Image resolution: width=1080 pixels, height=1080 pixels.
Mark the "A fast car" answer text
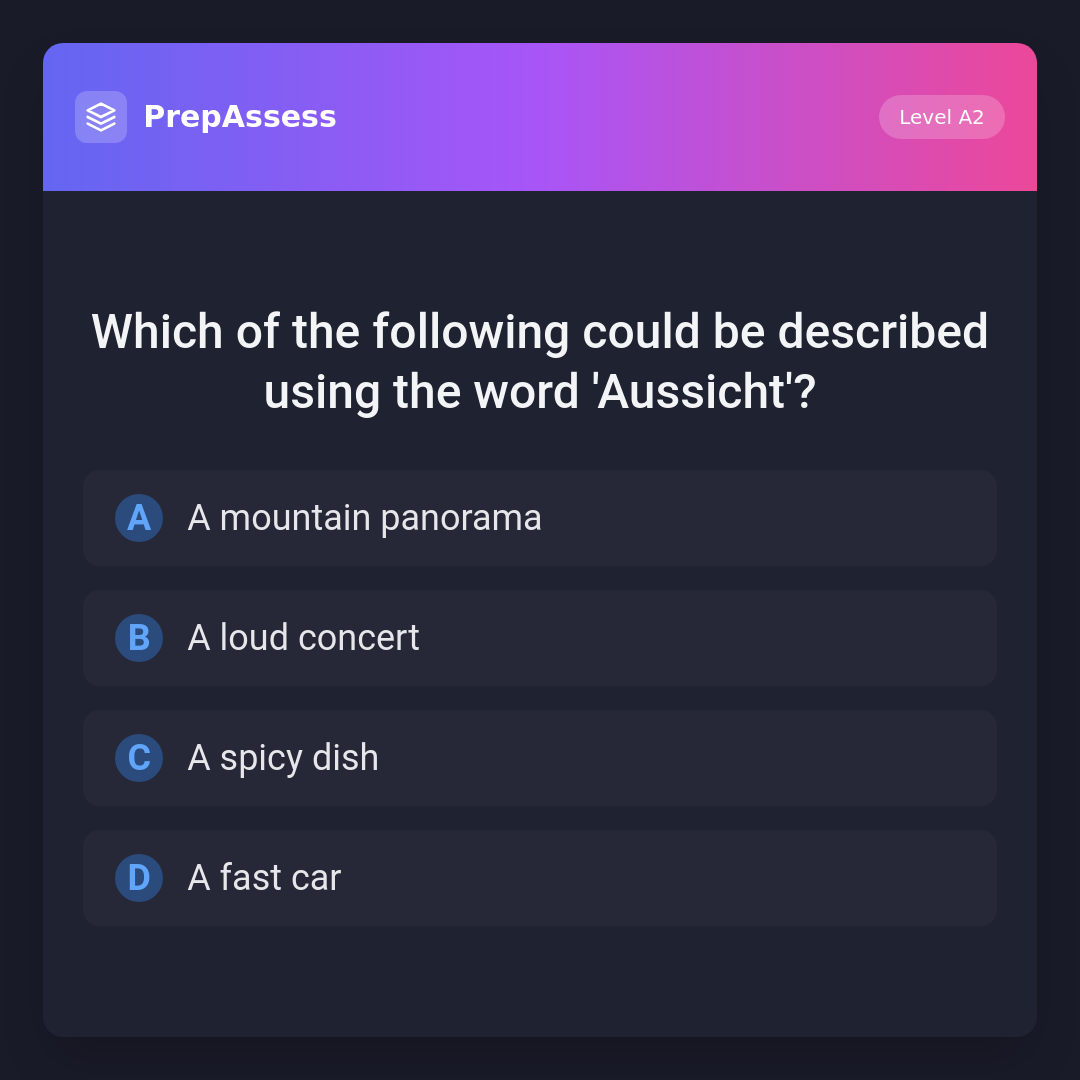click(264, 878)
